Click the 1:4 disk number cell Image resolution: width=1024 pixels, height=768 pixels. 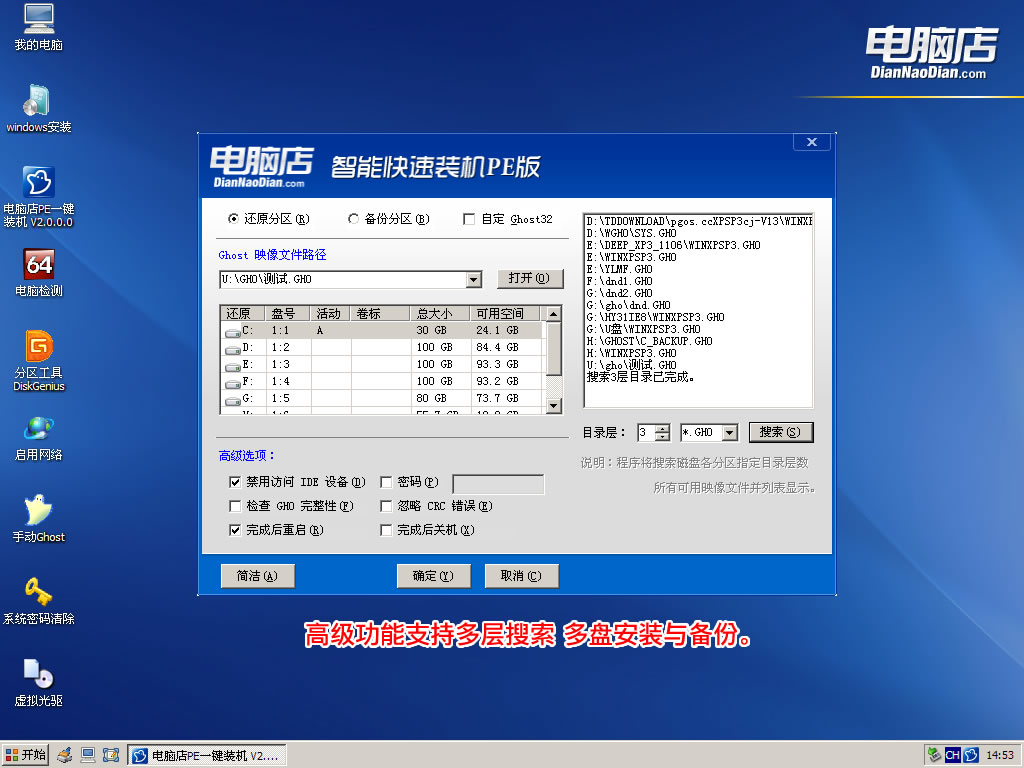[281, 381]
